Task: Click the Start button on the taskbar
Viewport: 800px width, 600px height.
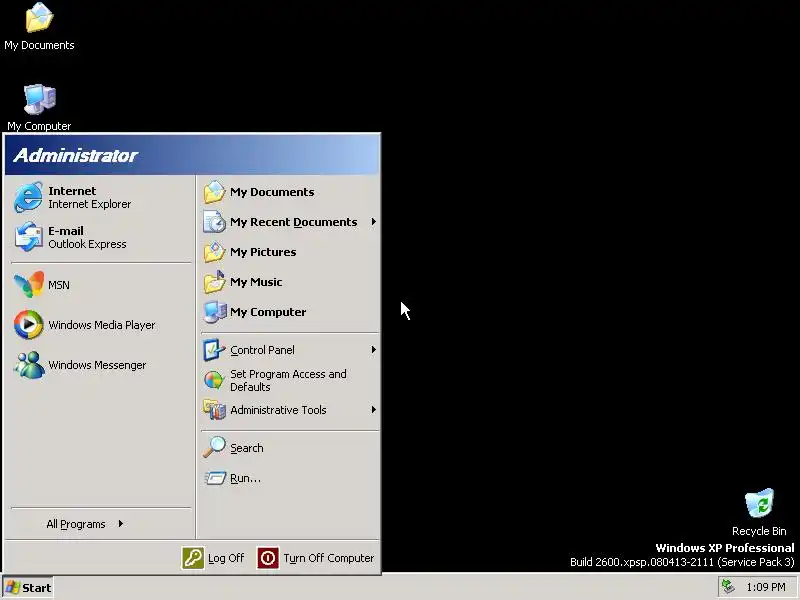Action: coord(28,587)
